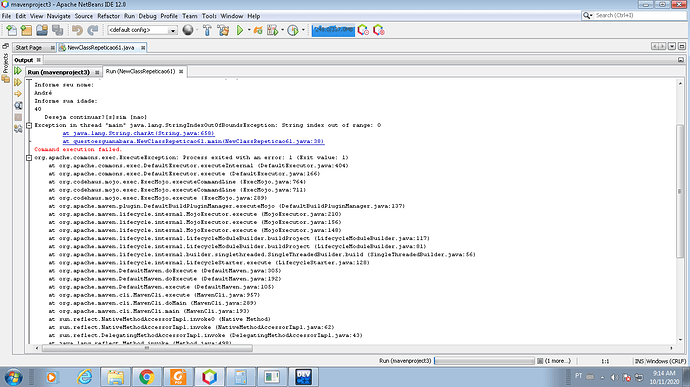The width and height of the screenshot is (690, 387).
Task: Open Google Chrome from the taskbar
Action: (x=147, y=377)
